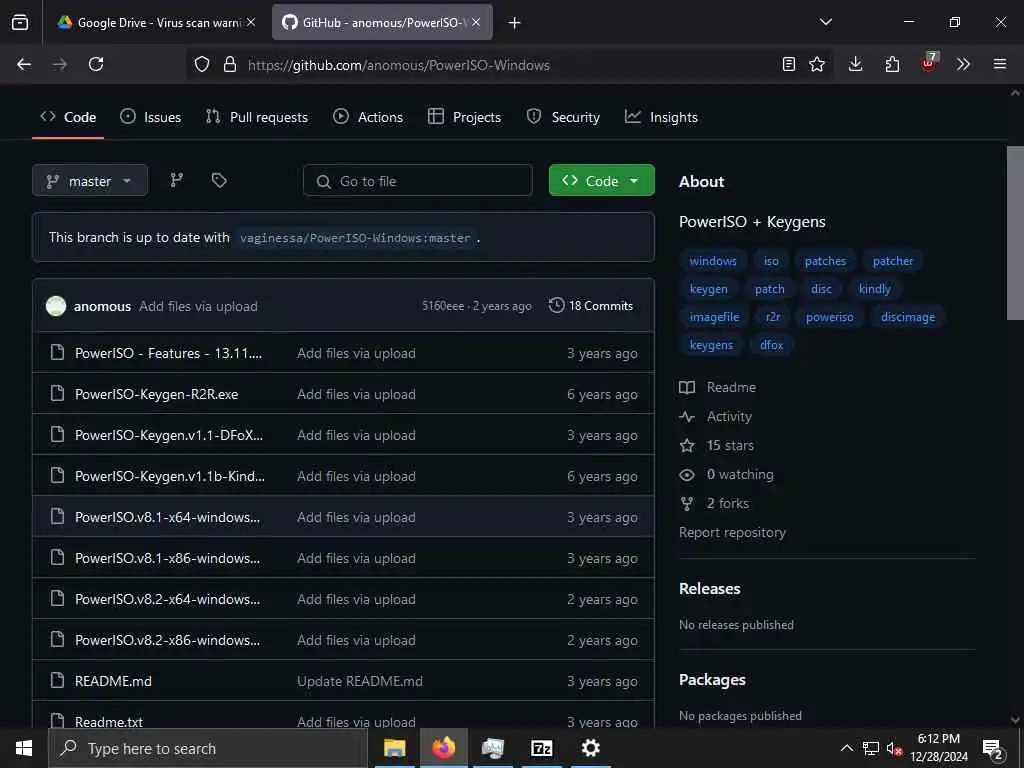Screen dimensions: 1024x768
Task: Open the notification center icon
Action: [x=993, y=749]
